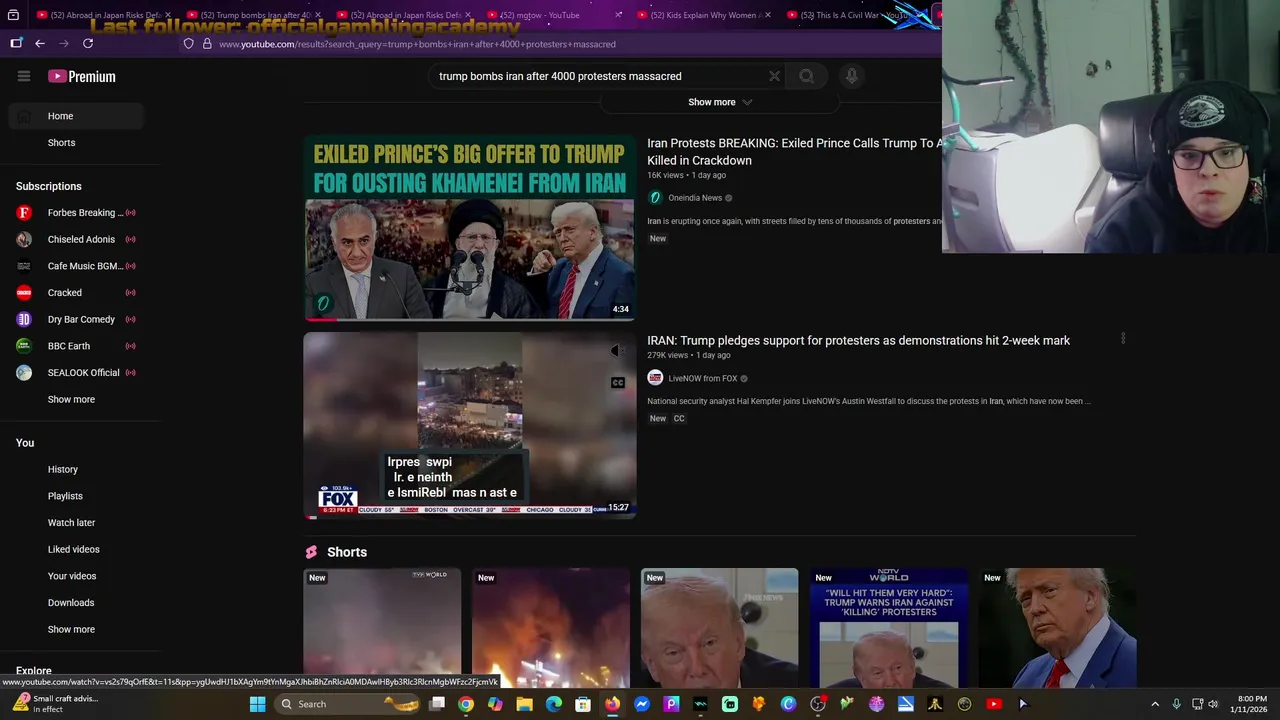Toggle captions on the FOX video preview
Screen dimensions: 1280x720
coord(618,383)
